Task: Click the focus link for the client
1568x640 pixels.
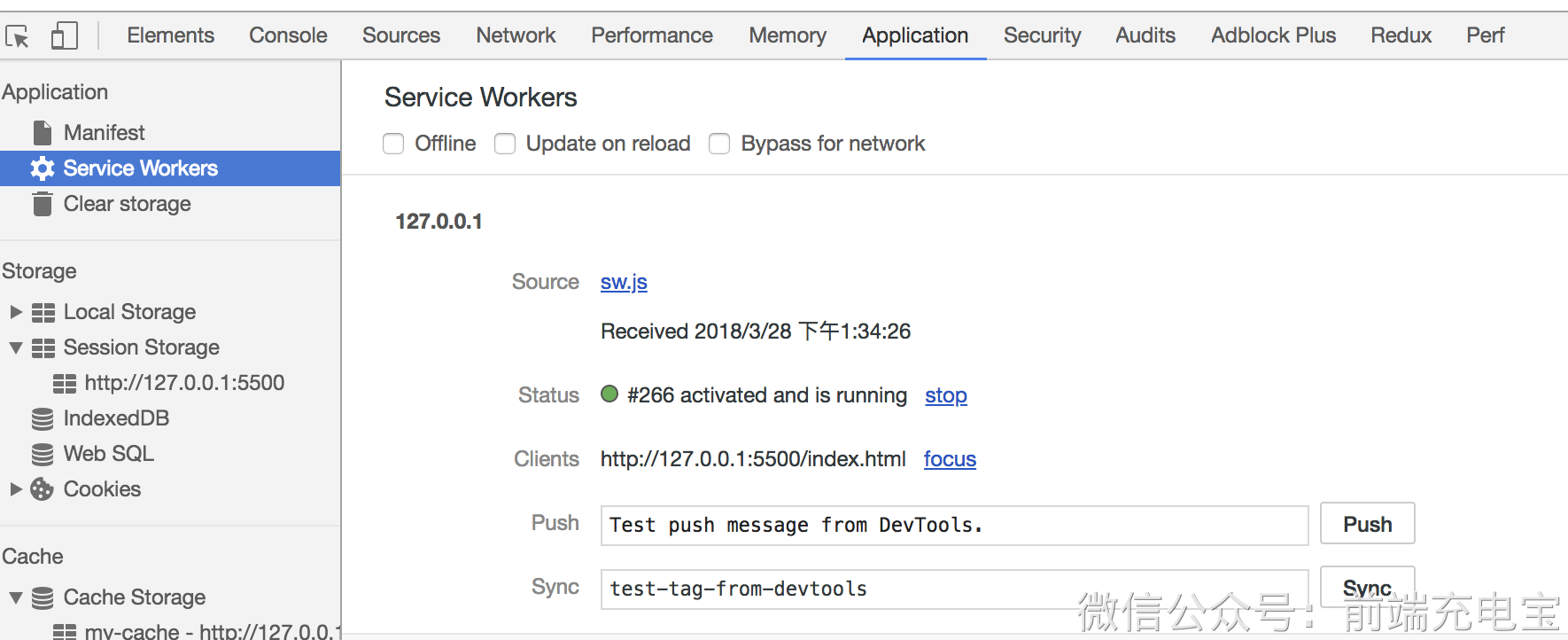Action: [x=950, y=459]
